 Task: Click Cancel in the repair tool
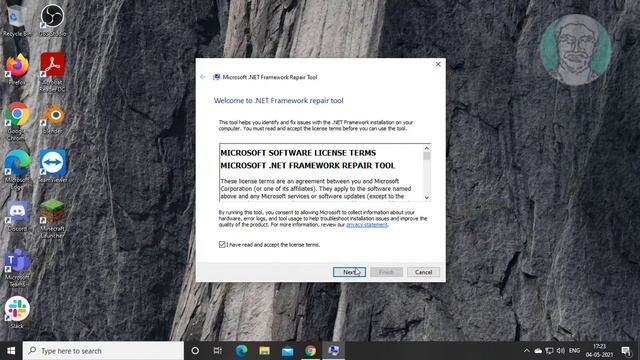click(x=423, y=272)
